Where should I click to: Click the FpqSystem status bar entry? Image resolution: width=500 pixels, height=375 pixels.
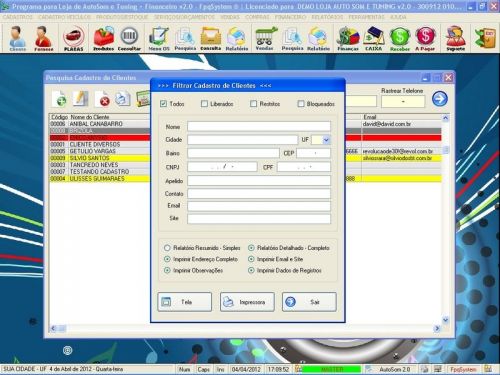point(464,369)
